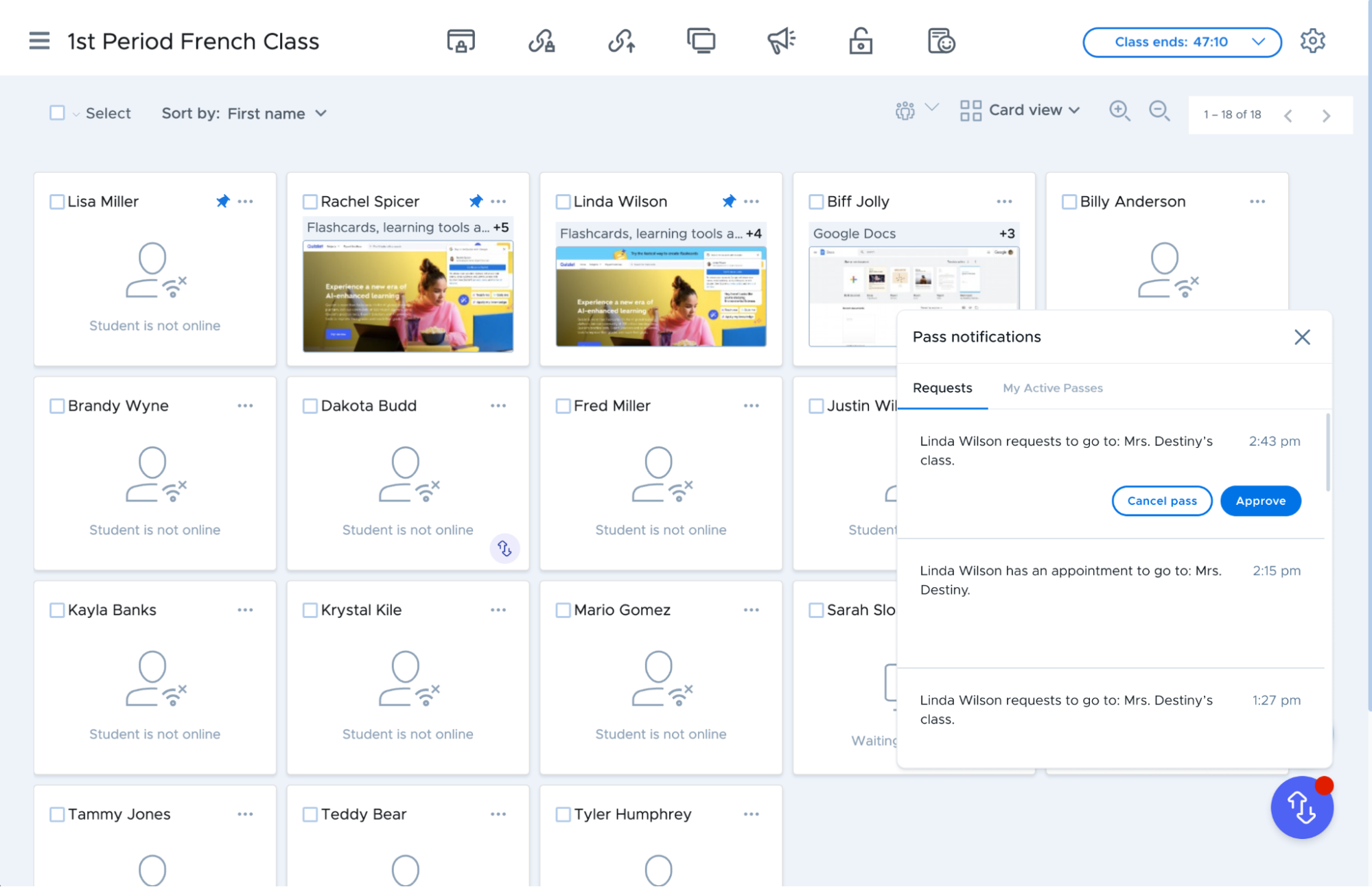Open more options for Kayla Banks
The width and height of the screenshot is (1372, 887).
pos(245,610)
